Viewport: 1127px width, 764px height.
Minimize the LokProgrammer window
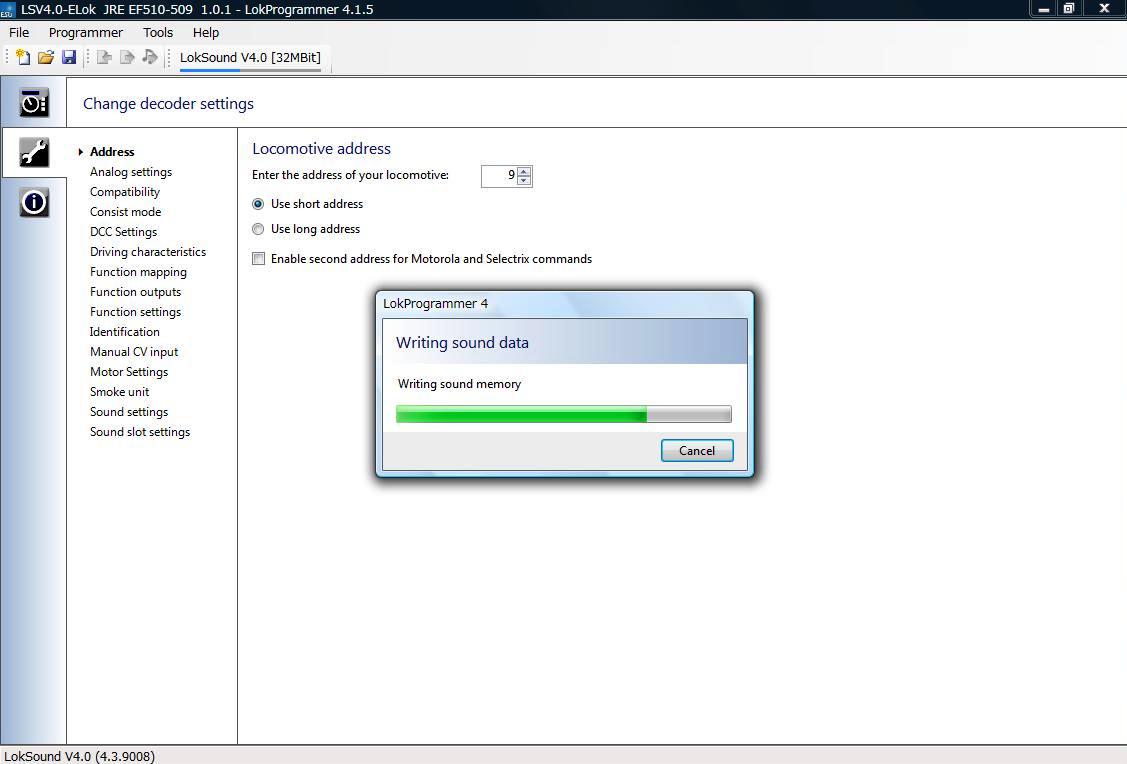pos(1044,9)
